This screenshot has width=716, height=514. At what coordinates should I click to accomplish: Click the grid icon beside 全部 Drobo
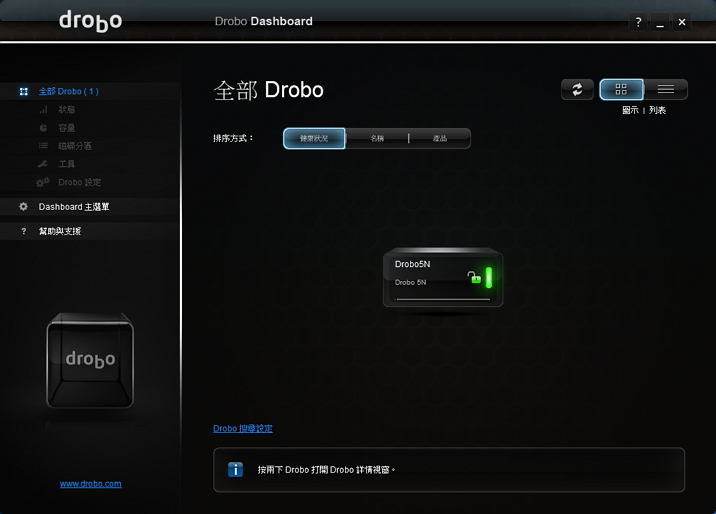(24, 91)
